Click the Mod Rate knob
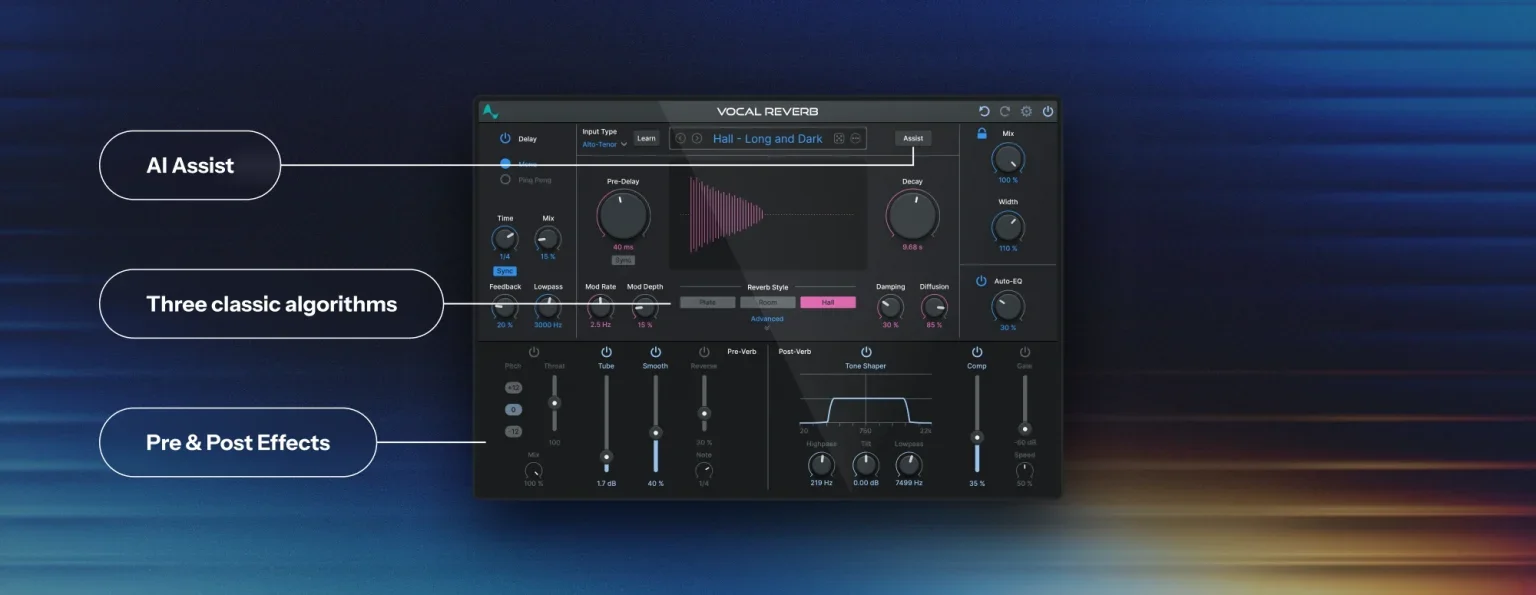1536x595 pixels. tap(600, 307)
